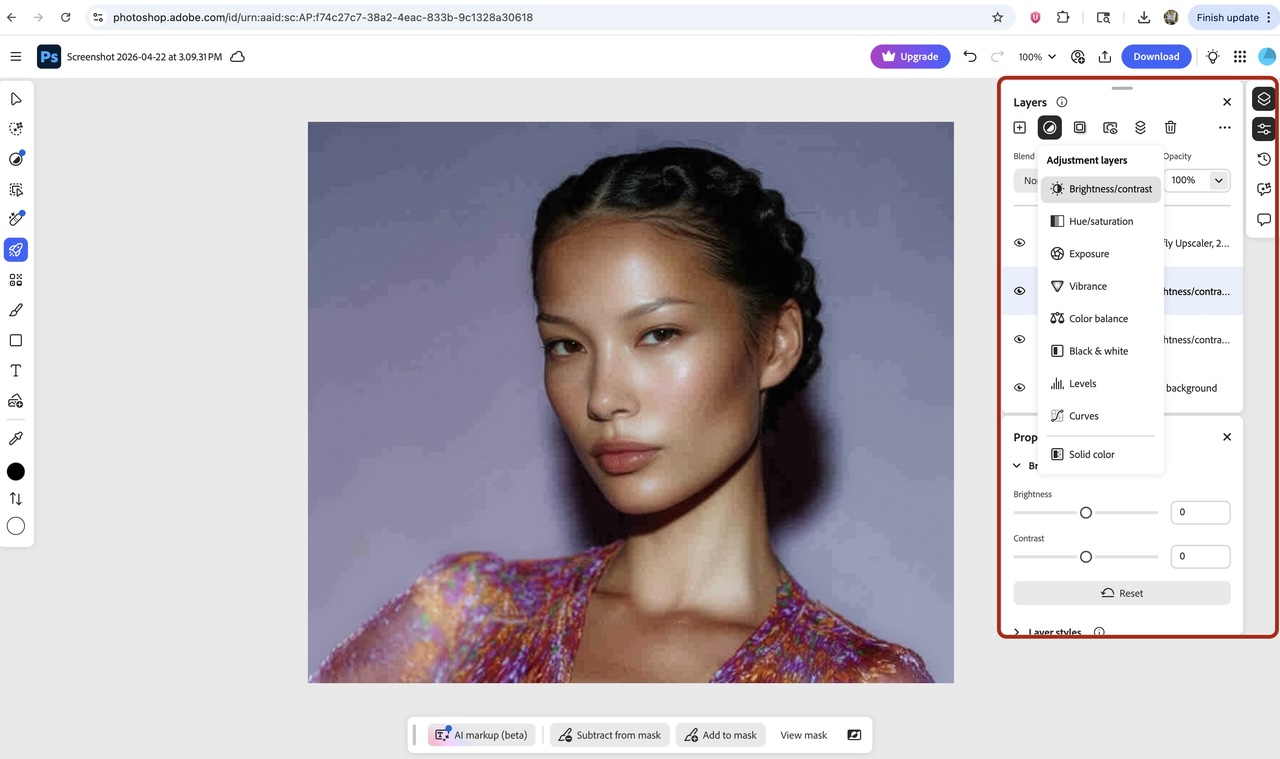Open the black foreground color swatch

tap(16, 472)
